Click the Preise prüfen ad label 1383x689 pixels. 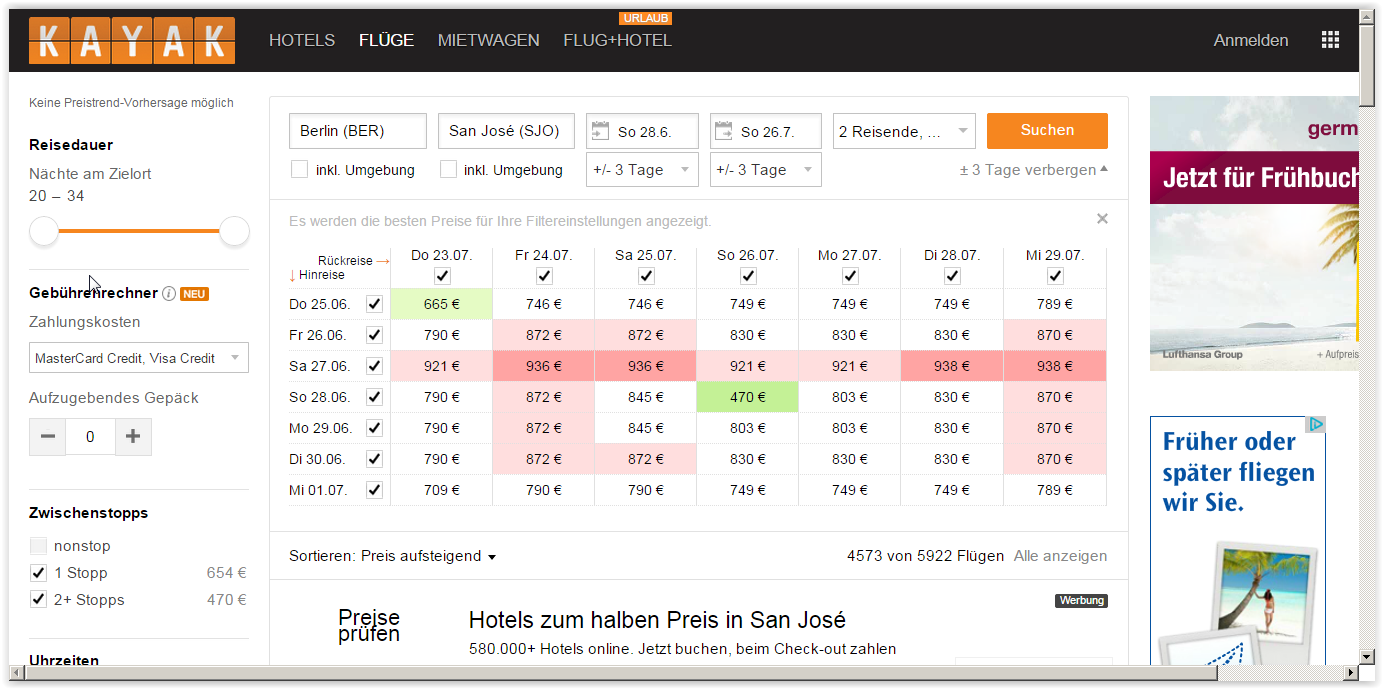pos(369,626)
